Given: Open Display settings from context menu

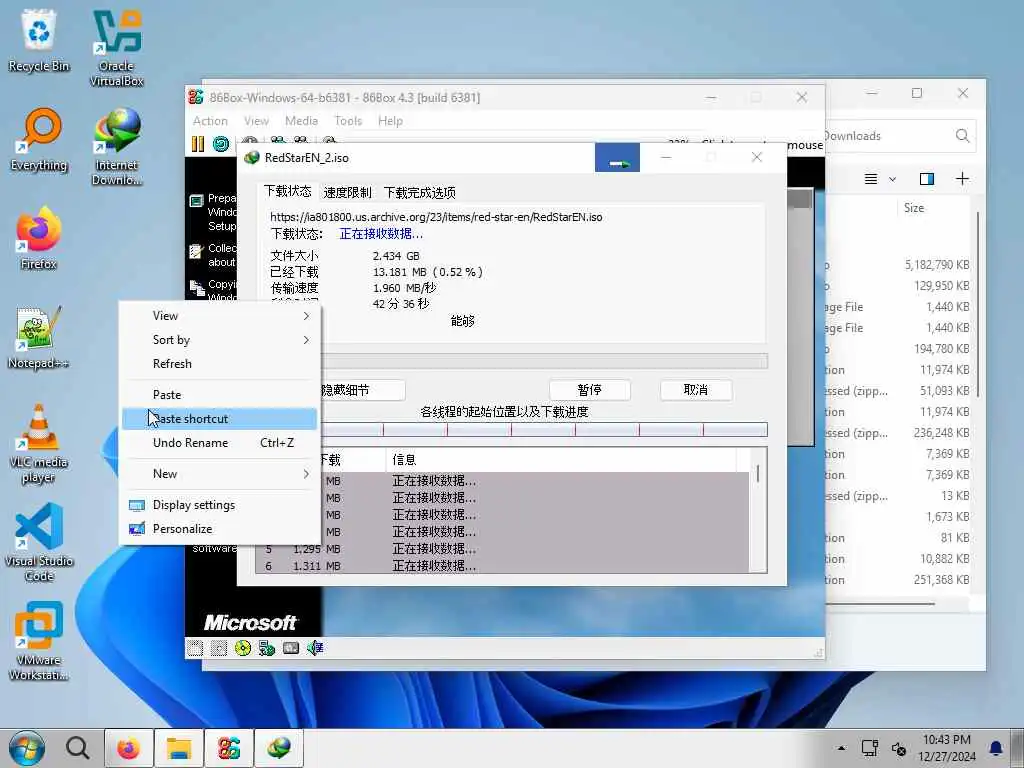Looking at the screenshot, I should (220, 505).
